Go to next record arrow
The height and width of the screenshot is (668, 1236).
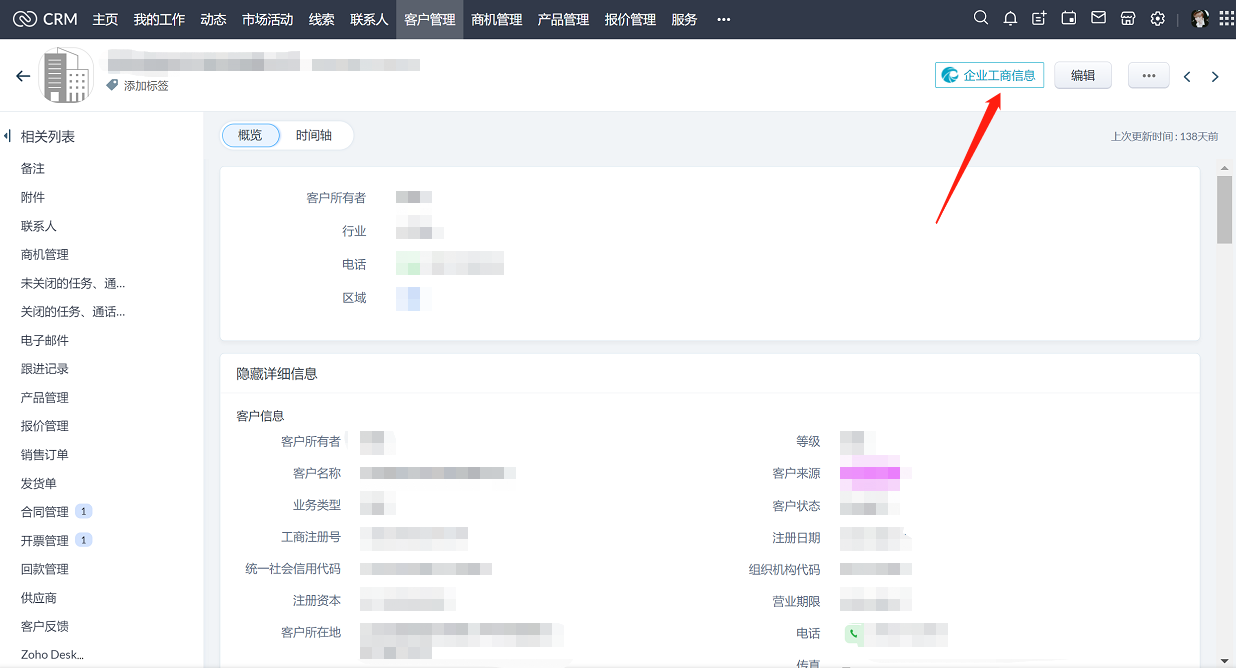coord(1215,76)
